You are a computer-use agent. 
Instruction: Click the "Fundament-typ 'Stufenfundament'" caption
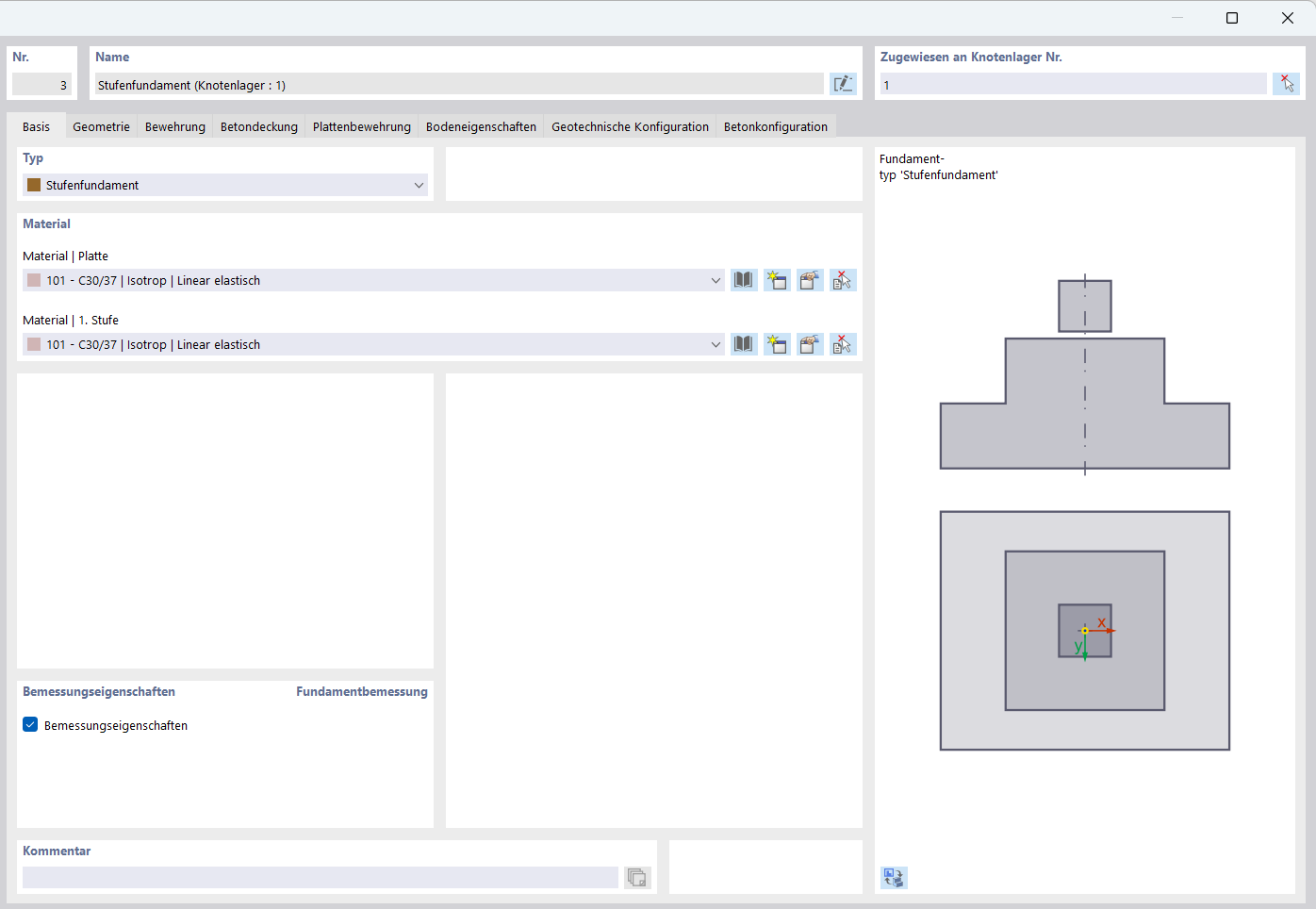938,167
